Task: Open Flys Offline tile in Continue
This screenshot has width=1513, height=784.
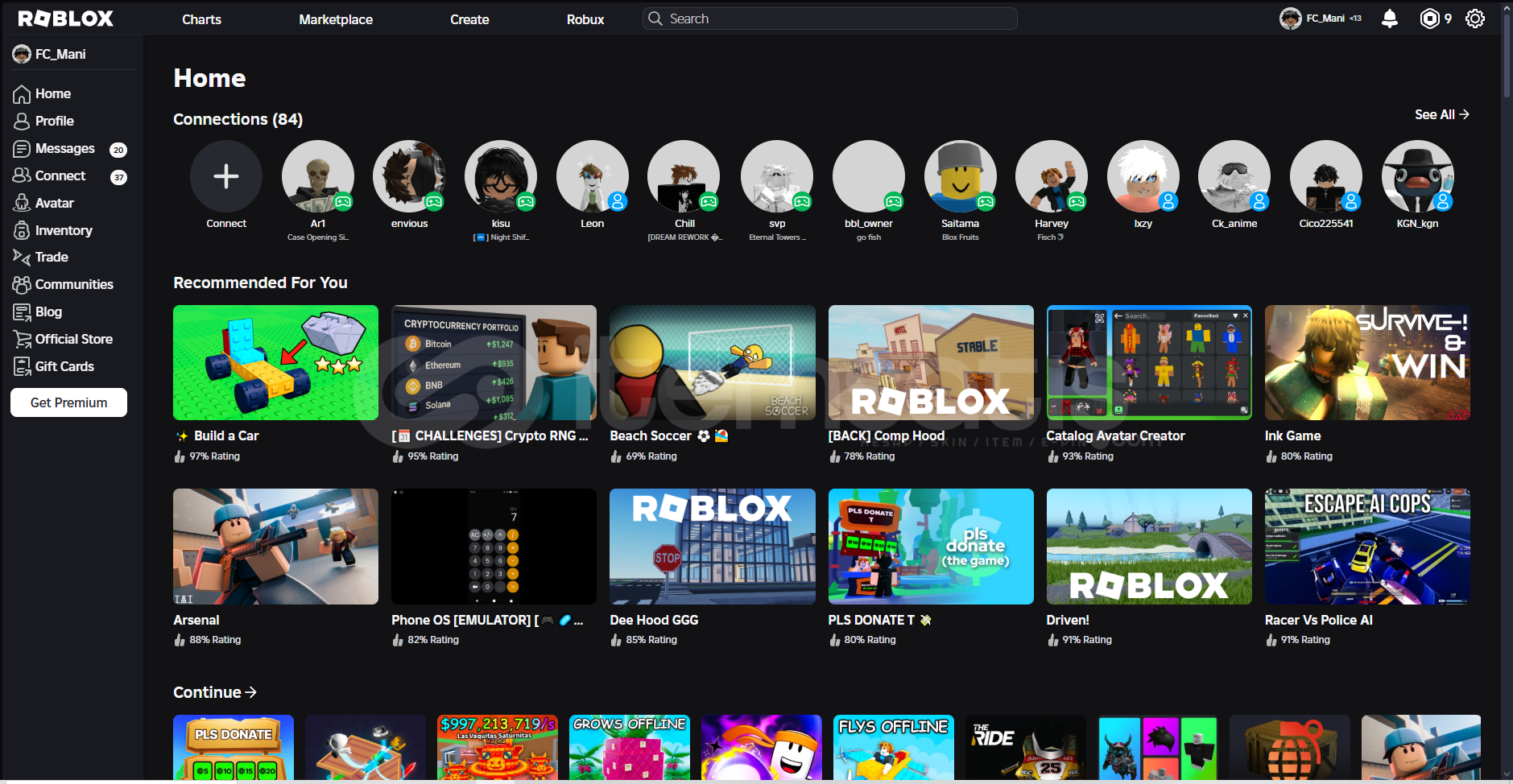Action: [894, 747]
